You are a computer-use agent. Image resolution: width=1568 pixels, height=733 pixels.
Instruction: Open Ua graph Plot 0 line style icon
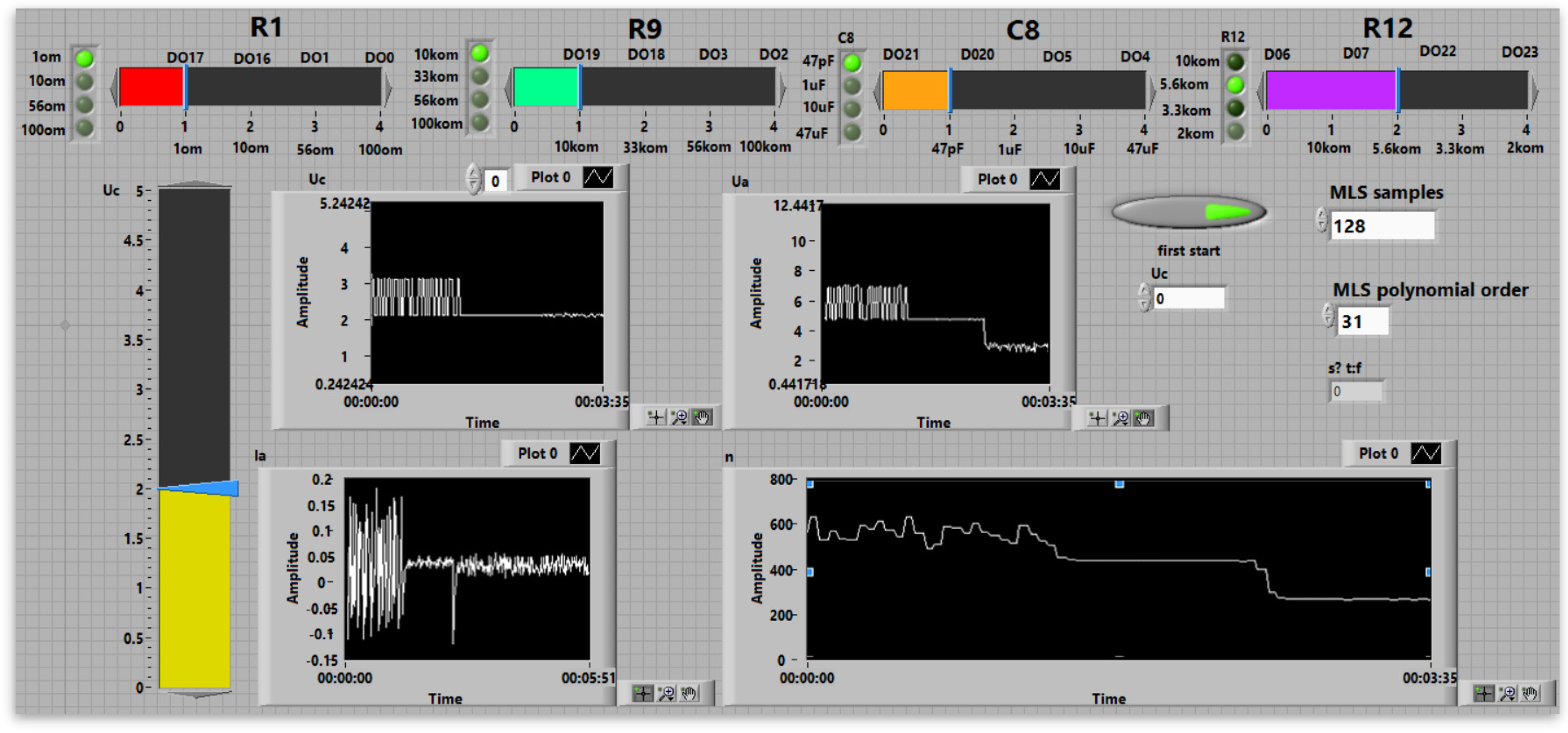1044,179
